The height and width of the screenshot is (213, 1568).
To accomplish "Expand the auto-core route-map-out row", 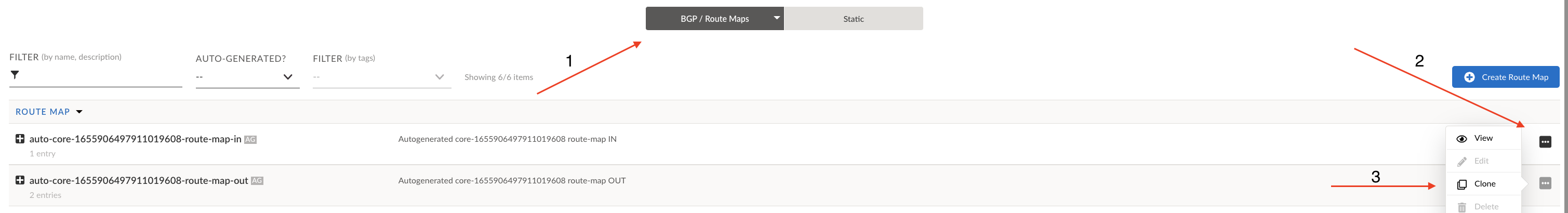I will [19, 180].
